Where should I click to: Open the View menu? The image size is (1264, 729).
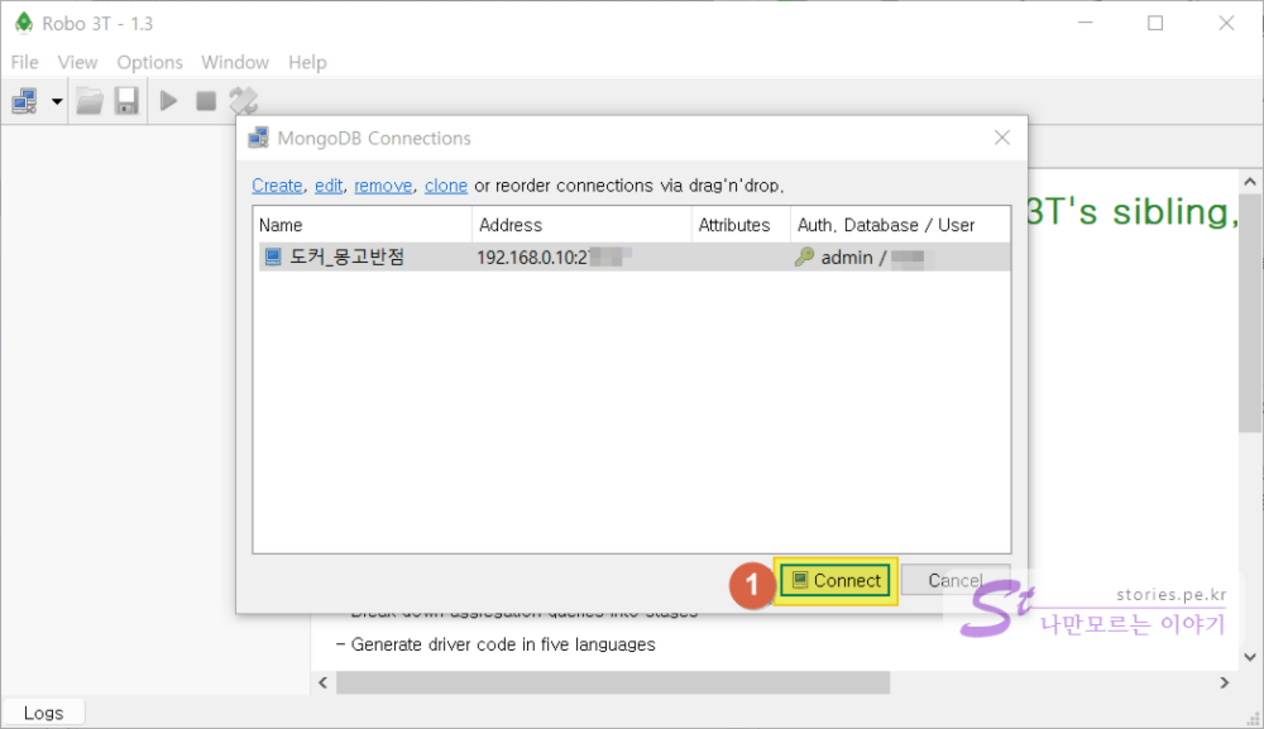[77, 62]
